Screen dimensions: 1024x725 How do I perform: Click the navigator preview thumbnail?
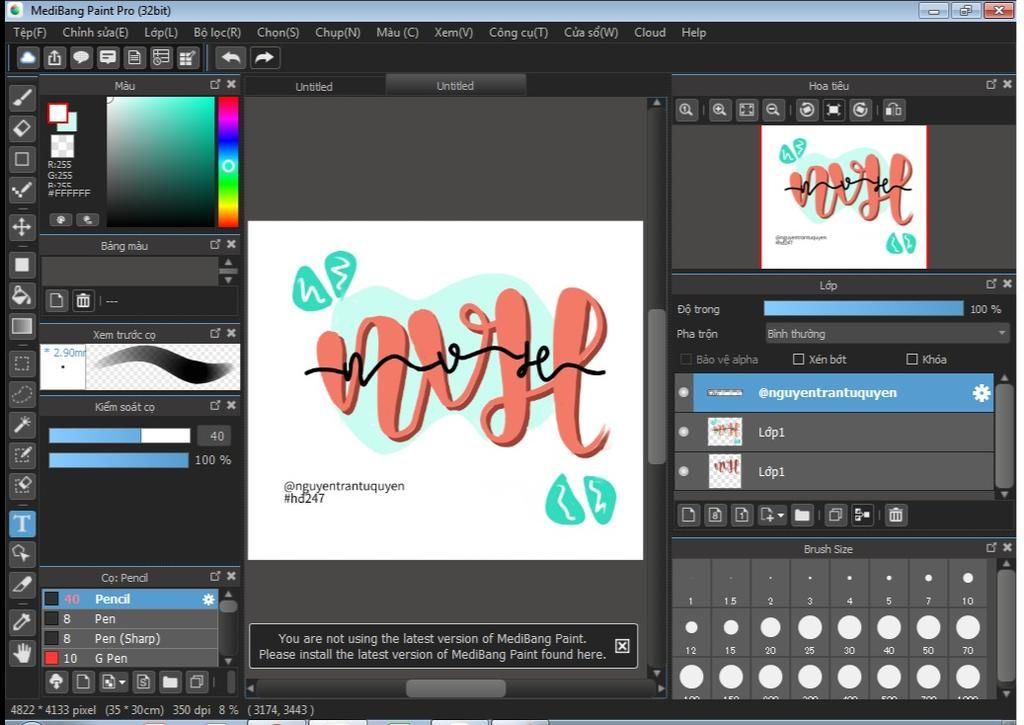pos(844,197)
